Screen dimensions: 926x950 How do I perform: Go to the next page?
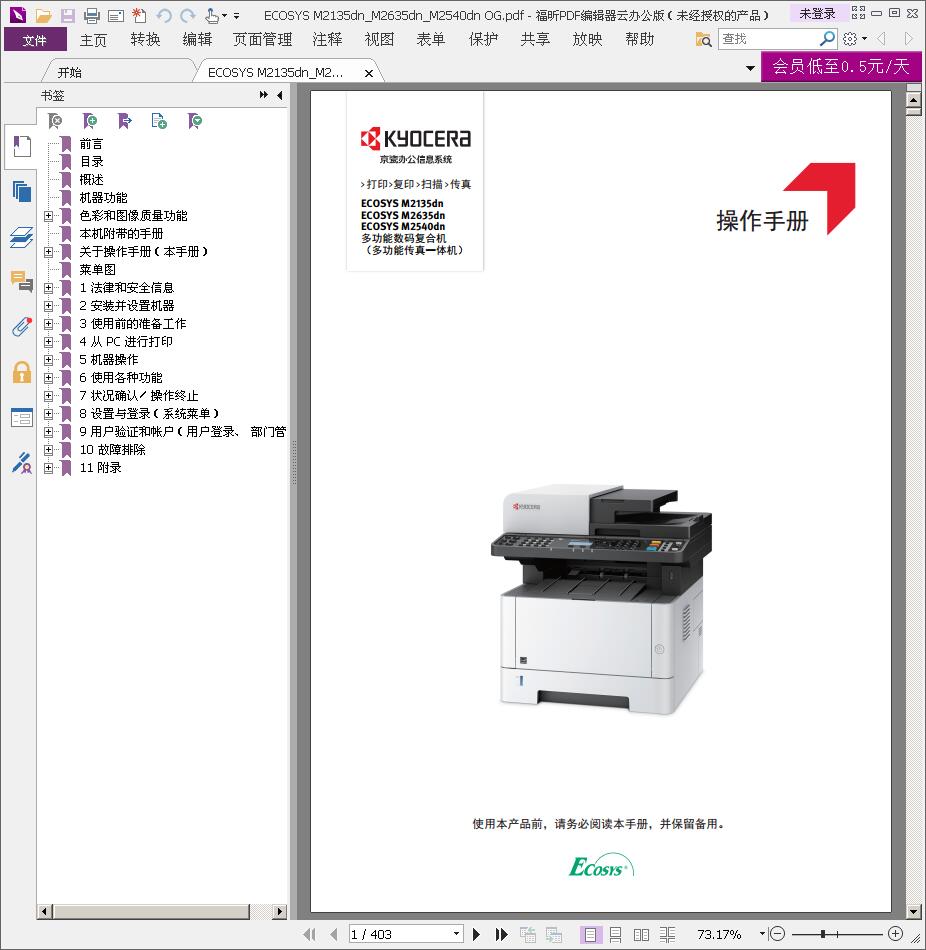(476, 934)
